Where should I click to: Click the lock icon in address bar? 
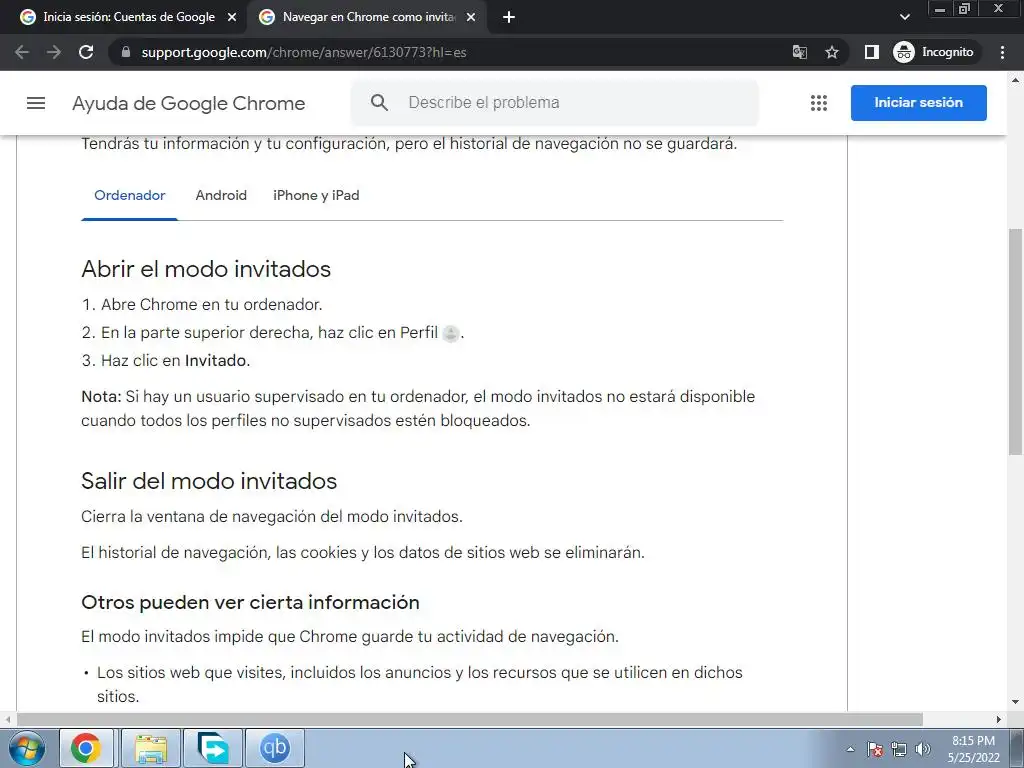point(126,52)
